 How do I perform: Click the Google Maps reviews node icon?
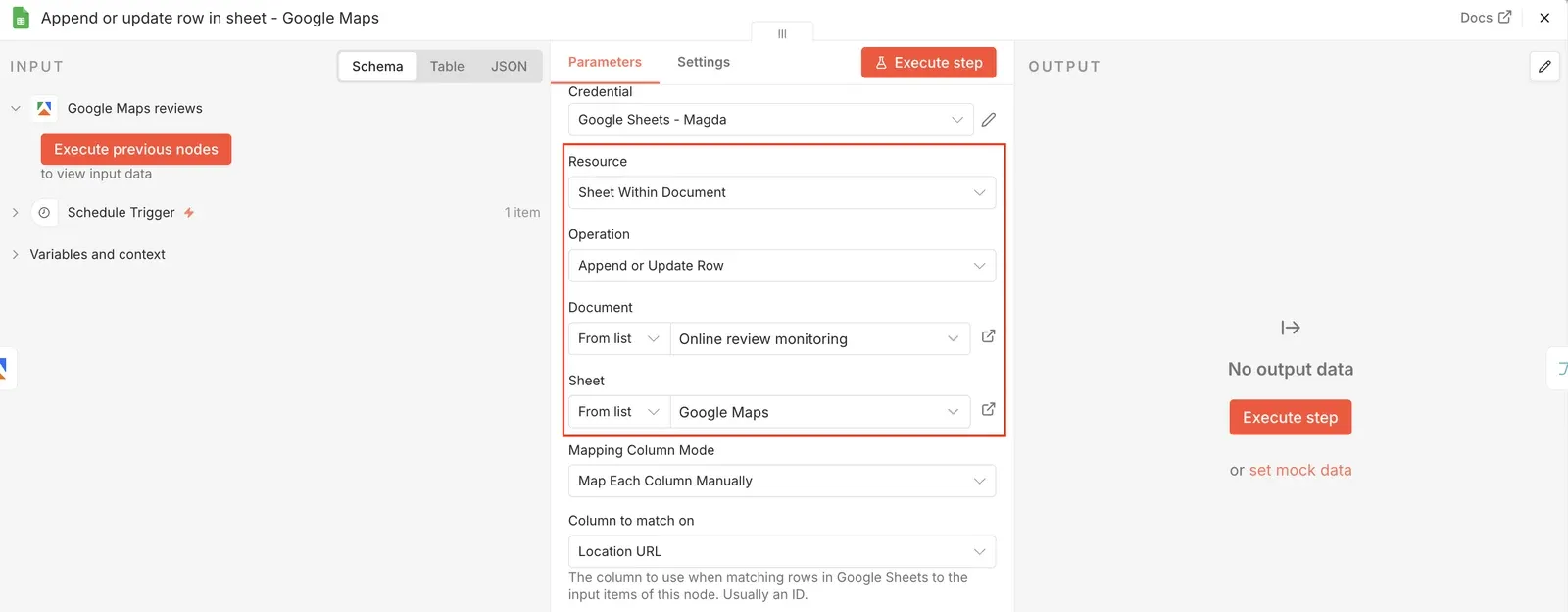click(44, 108)
